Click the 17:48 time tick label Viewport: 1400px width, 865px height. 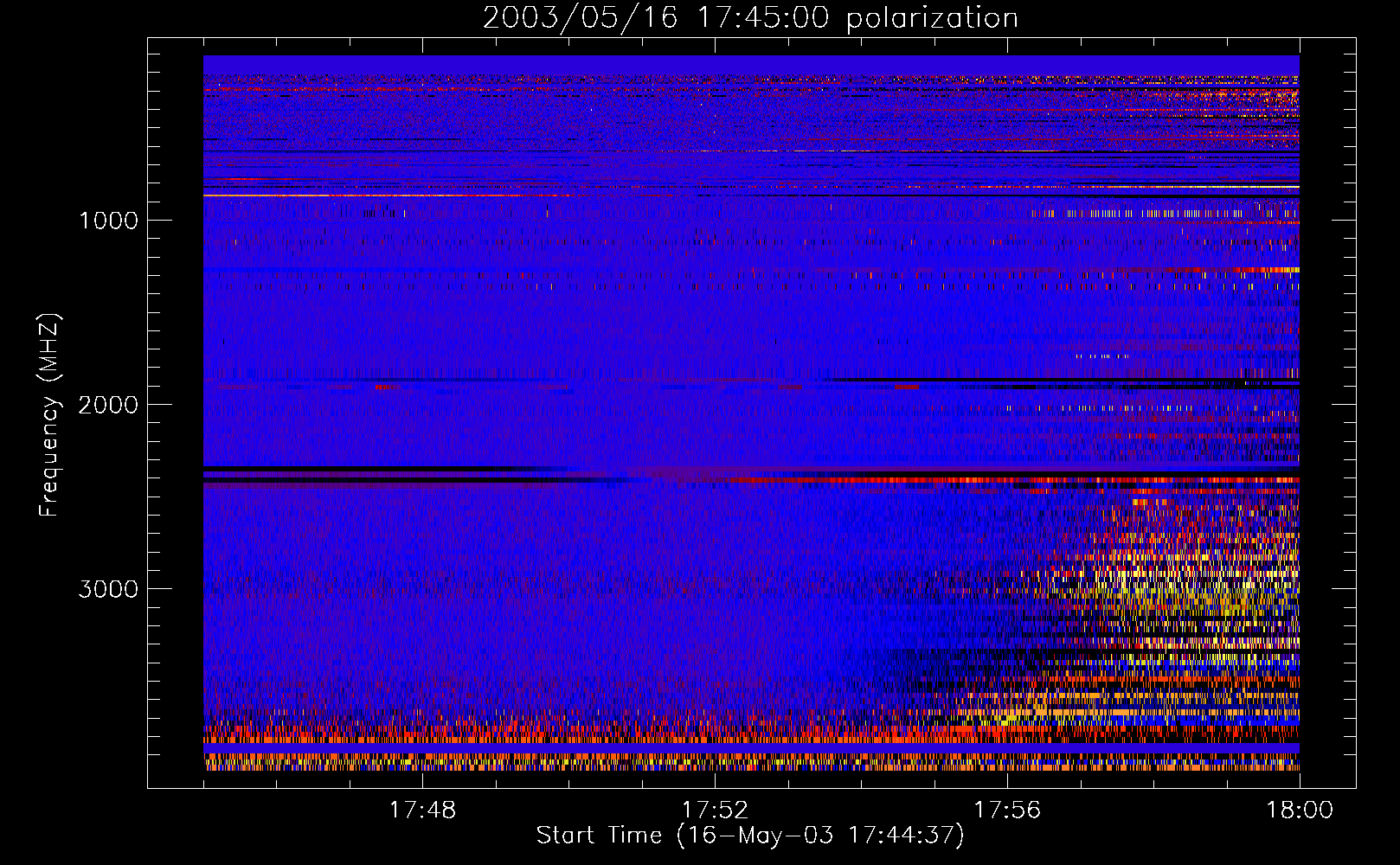click(x=422, y=811)
